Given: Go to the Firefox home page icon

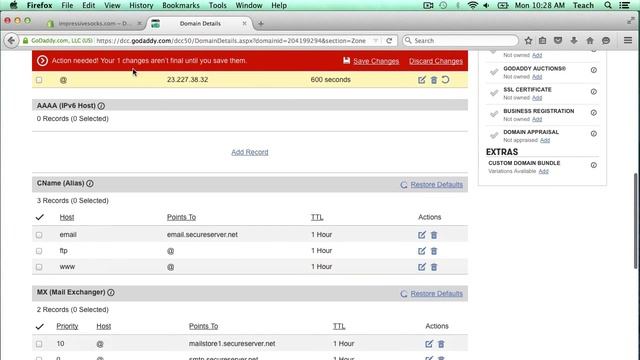Looking at the screenshot, I should 590,40.
